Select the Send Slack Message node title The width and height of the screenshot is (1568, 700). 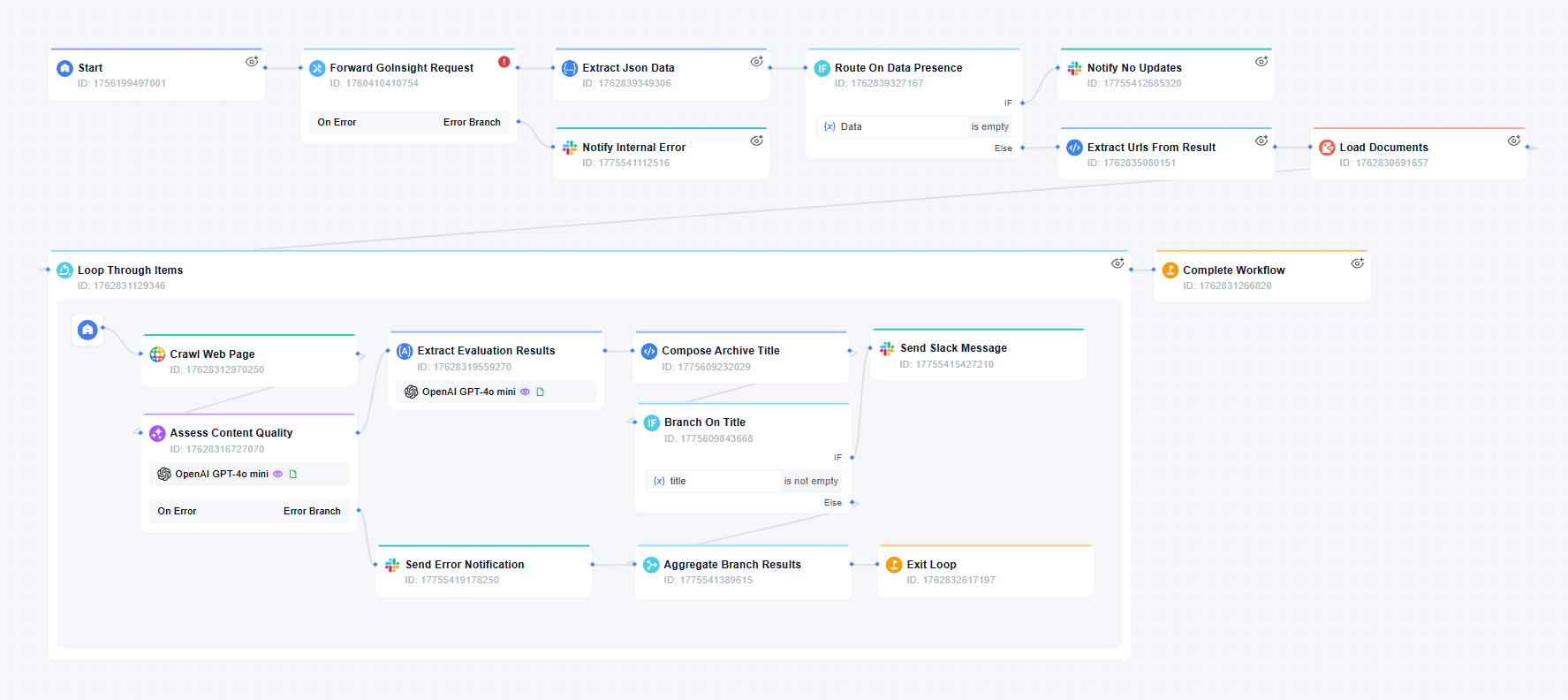coord(953,348)
